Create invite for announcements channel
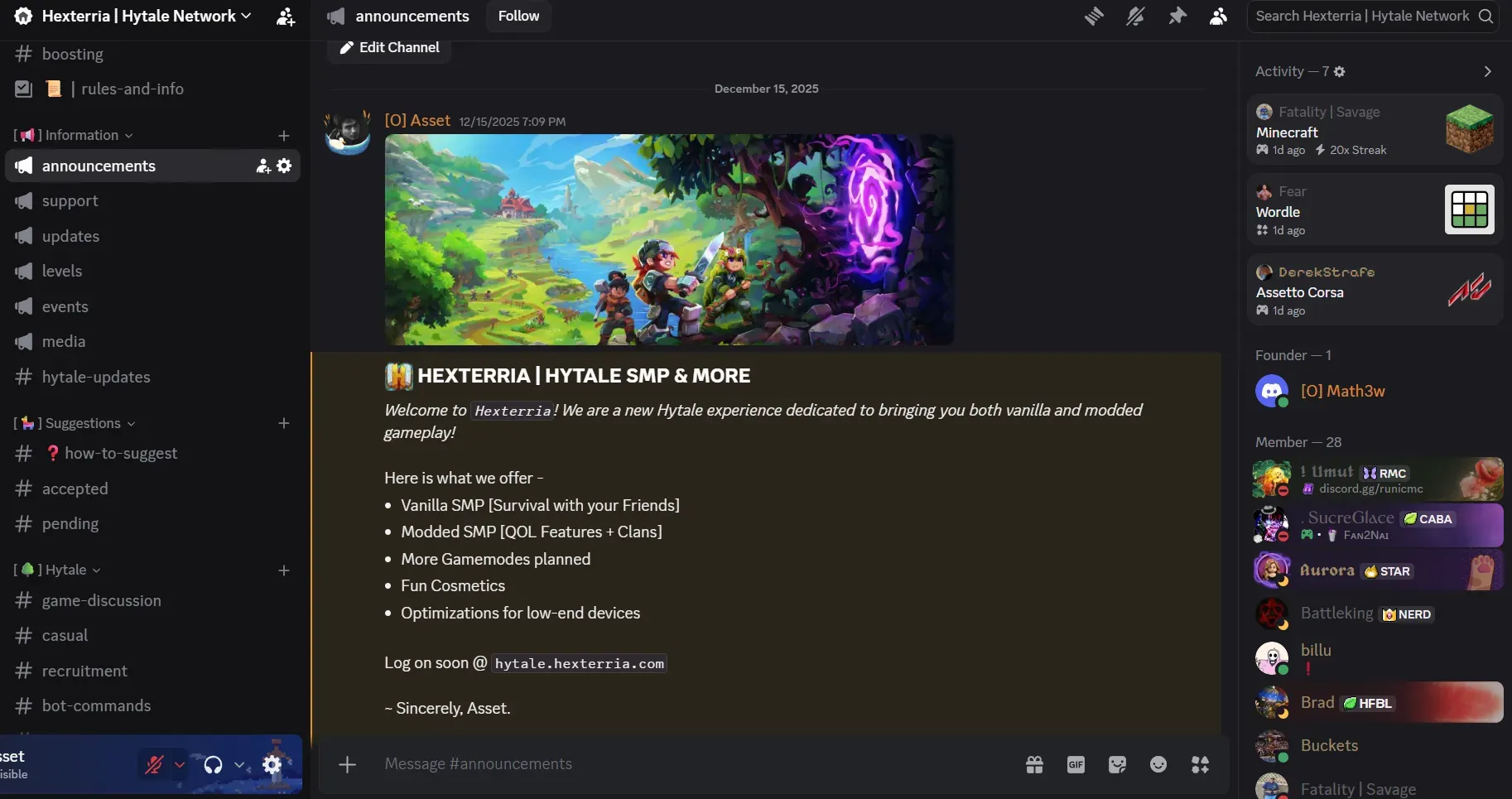Viewport: 1512px width, 799px height. 263,166
